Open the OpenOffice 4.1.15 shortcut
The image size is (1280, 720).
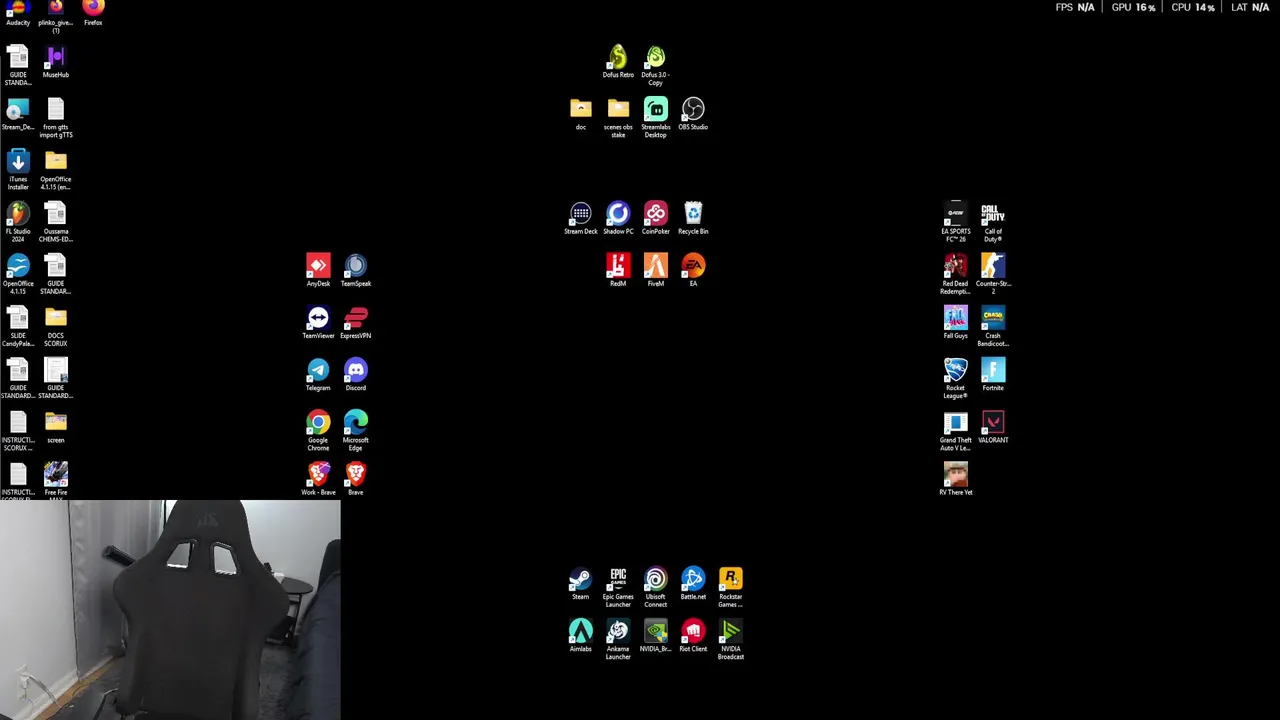18,275
